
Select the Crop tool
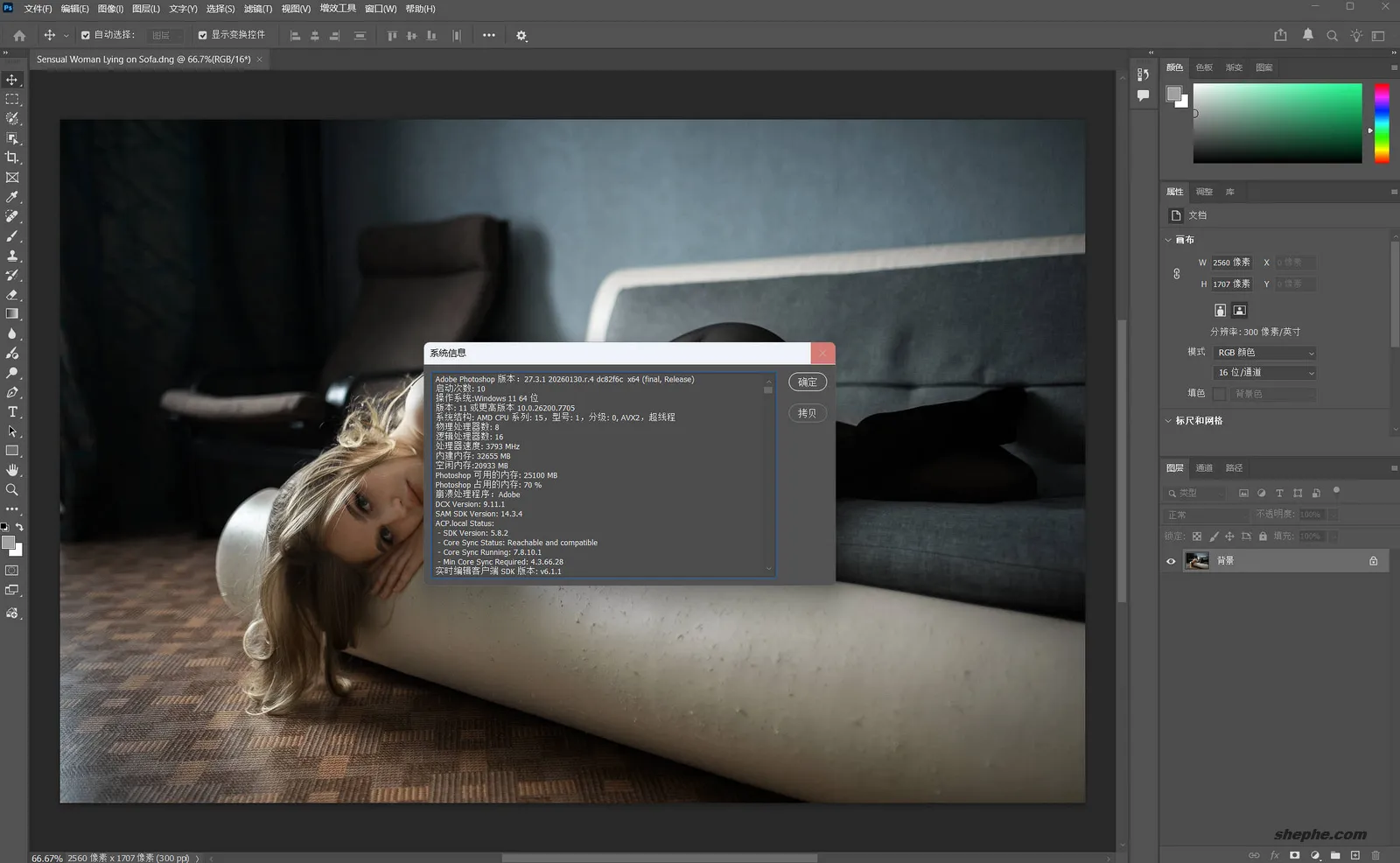[11, 158]
